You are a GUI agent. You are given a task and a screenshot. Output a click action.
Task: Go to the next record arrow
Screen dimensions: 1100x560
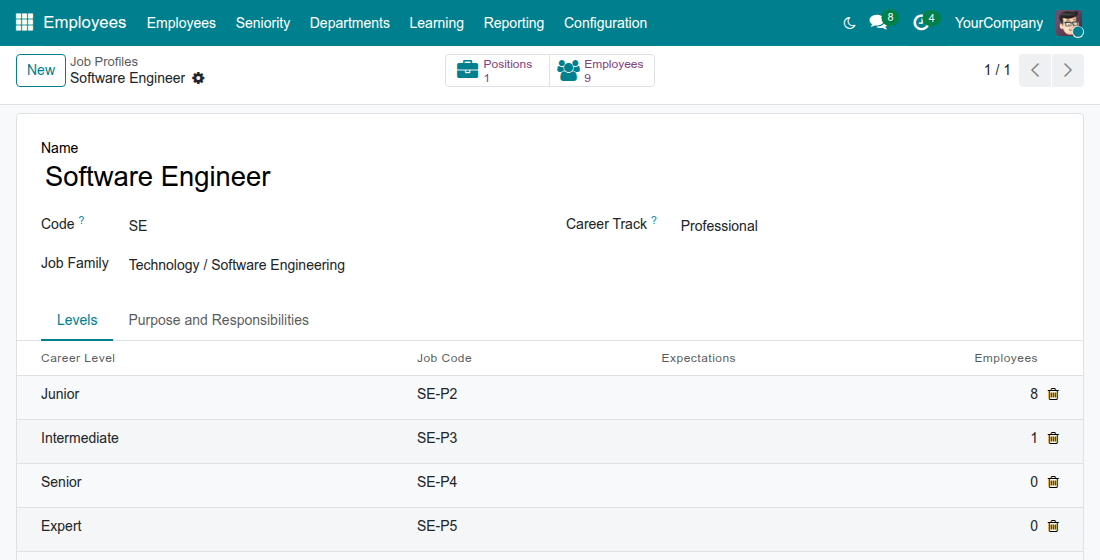[1068, 70]
